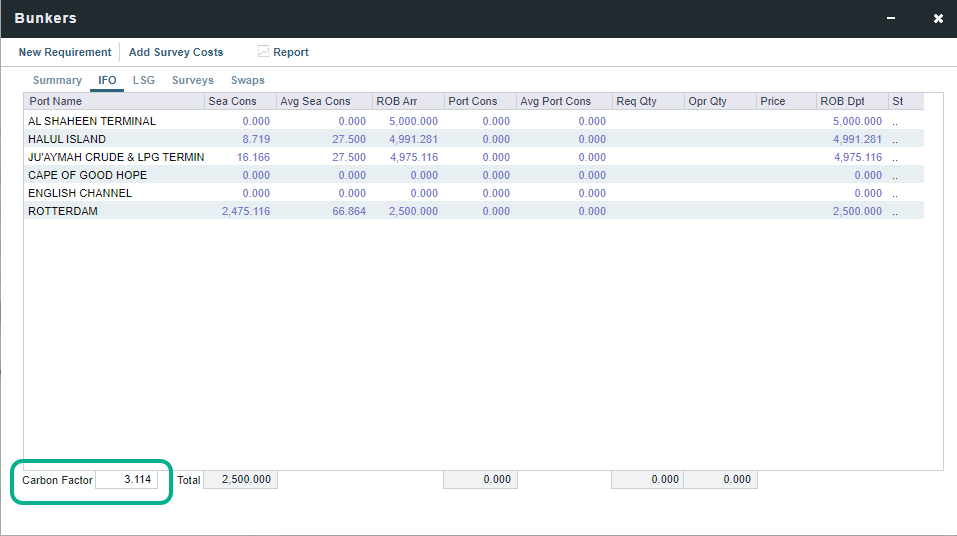Open status ellipsis for AL SHAHEEN TERMINAL row
Image resolution: width=957 pixels, height=536 pixels.
(x=895, y=121)
